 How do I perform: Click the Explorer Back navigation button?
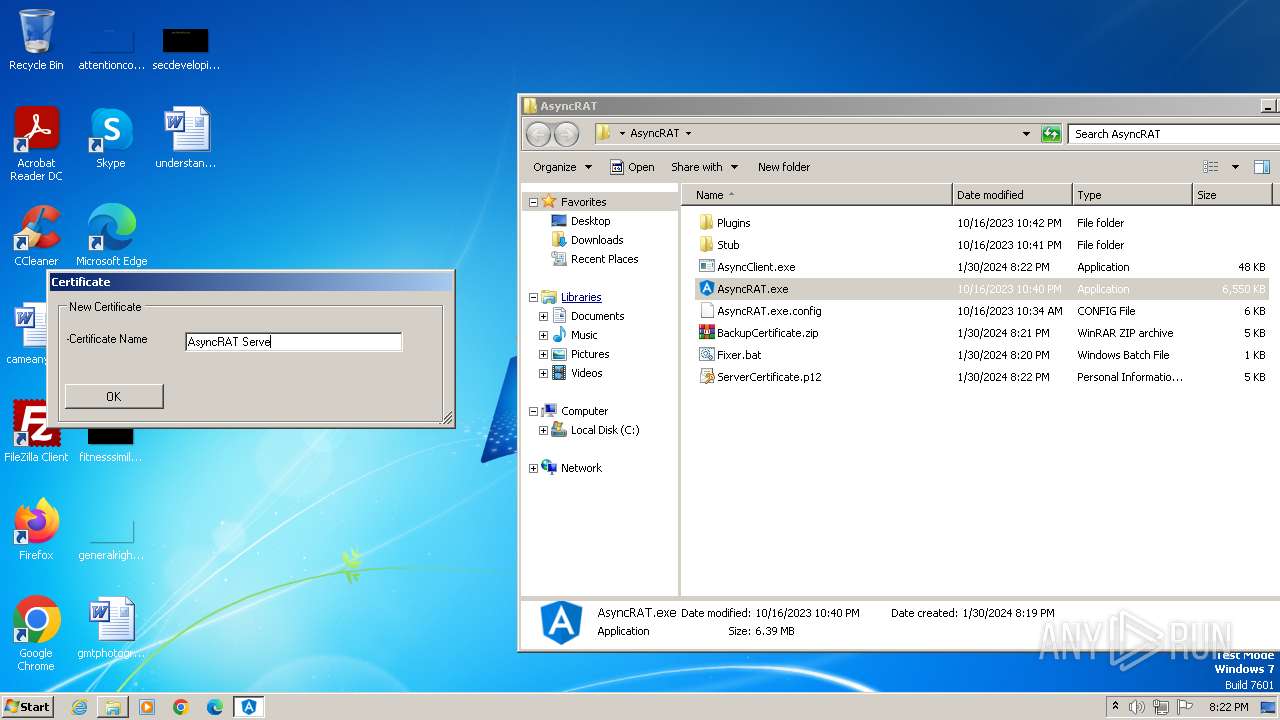click(x=538, y=134)
